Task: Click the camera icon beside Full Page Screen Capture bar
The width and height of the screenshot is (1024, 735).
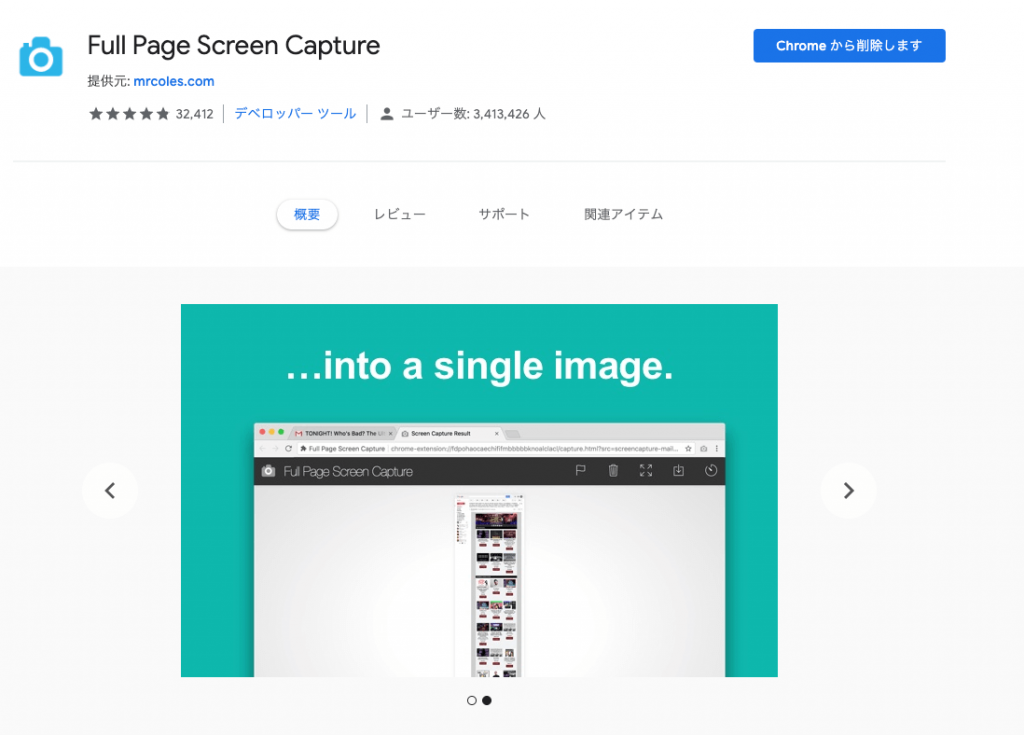Action: click(268, 471)
